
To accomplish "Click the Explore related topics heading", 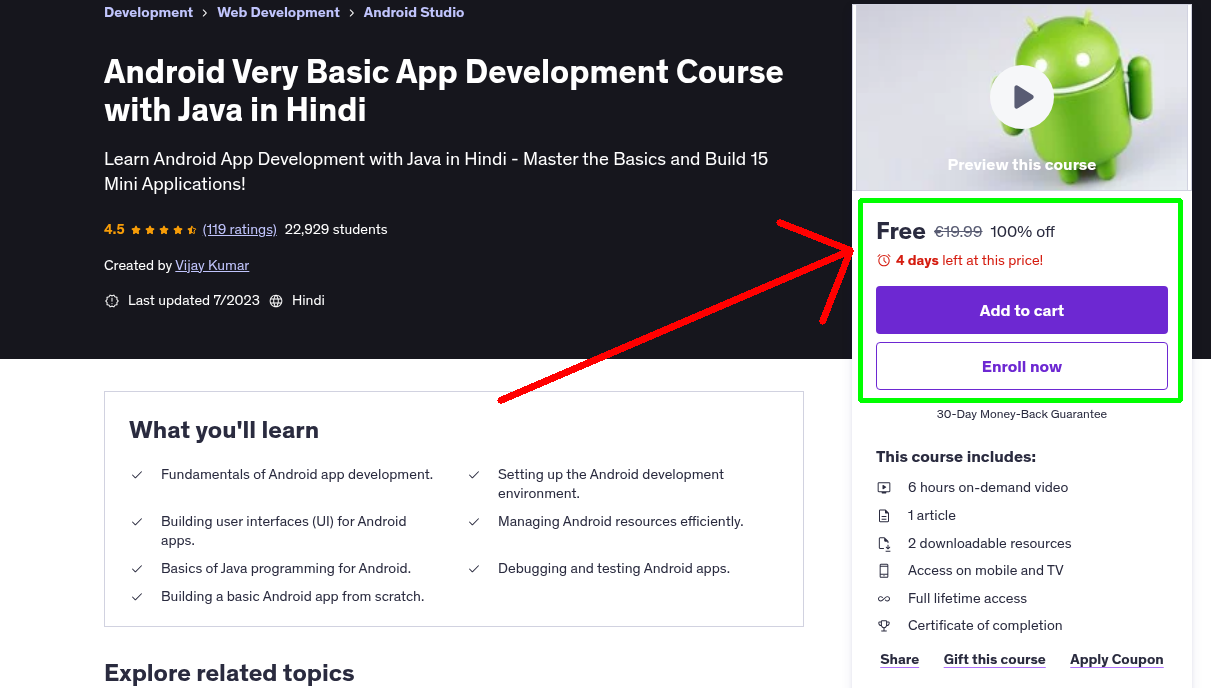I will pyautogui.click(x=229, y=673).
